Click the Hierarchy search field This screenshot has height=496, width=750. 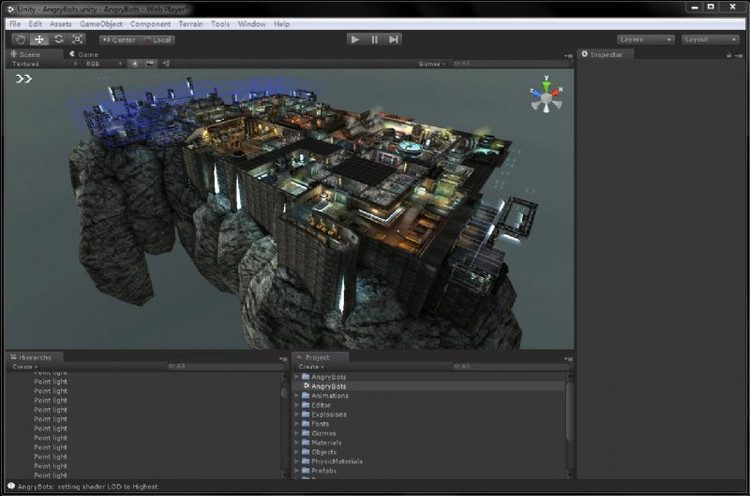225,367
